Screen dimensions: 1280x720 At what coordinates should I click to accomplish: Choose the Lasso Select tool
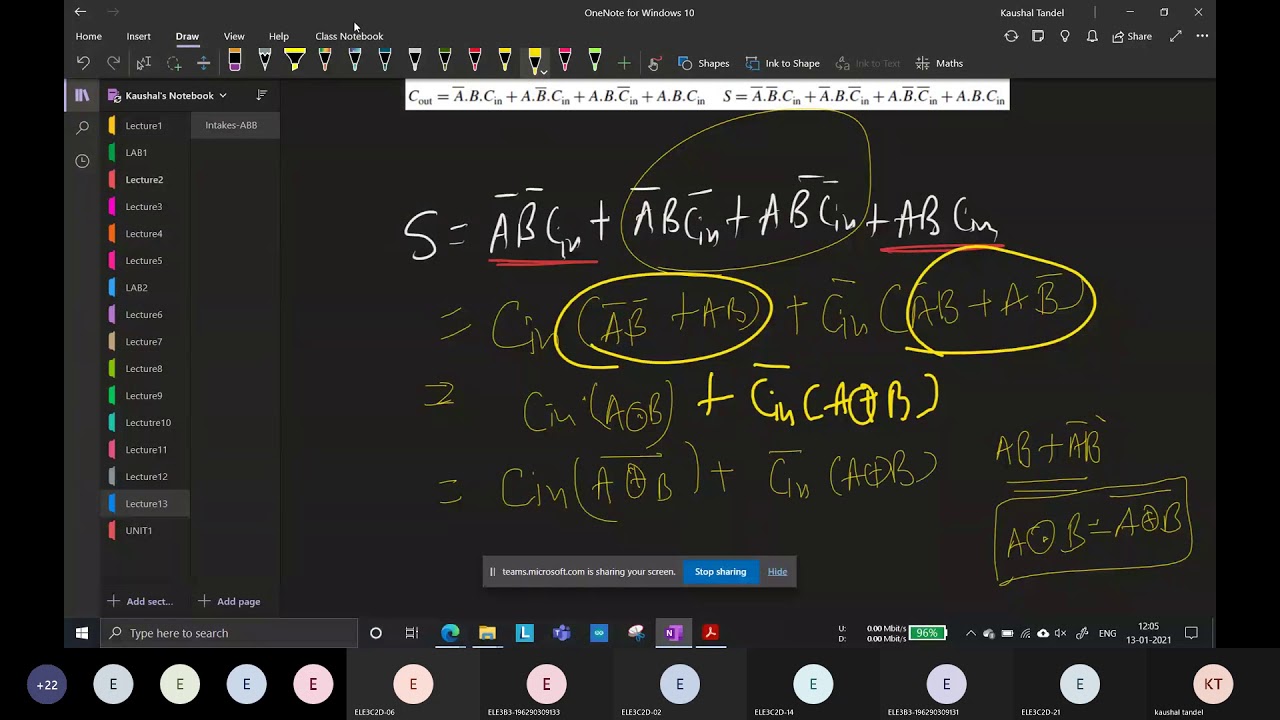click(174, 63)
